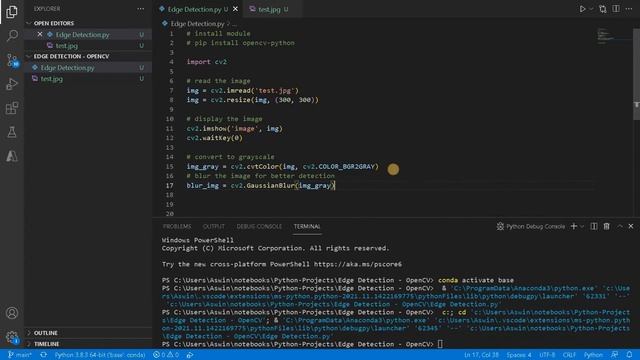Select Python language mode in status bar
640x360 pixels.
(593, 355)
